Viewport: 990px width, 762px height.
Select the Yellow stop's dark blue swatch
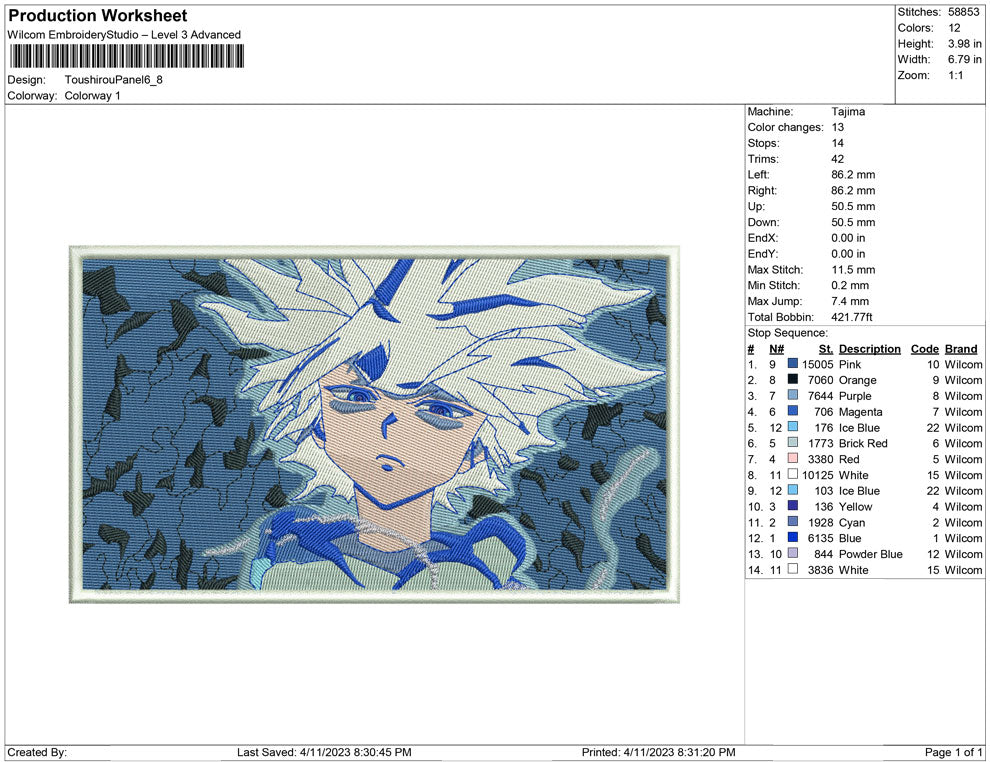click(792, 506)
